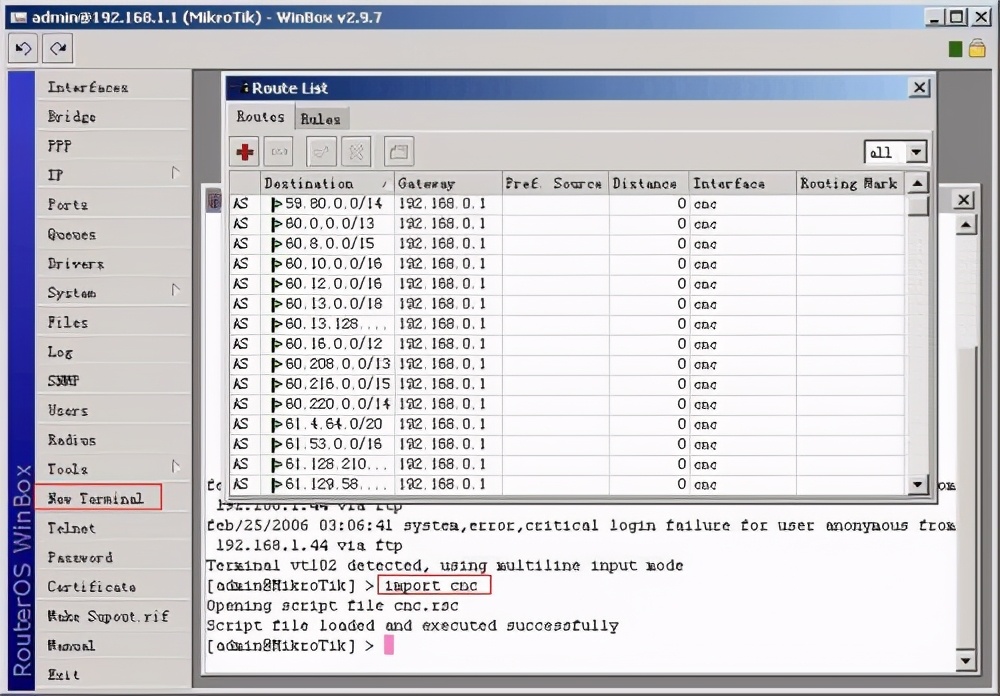Expand the Tools submenu
Image resolution: width=1000 pixels, height=696 pixels.
click(112, 468)
